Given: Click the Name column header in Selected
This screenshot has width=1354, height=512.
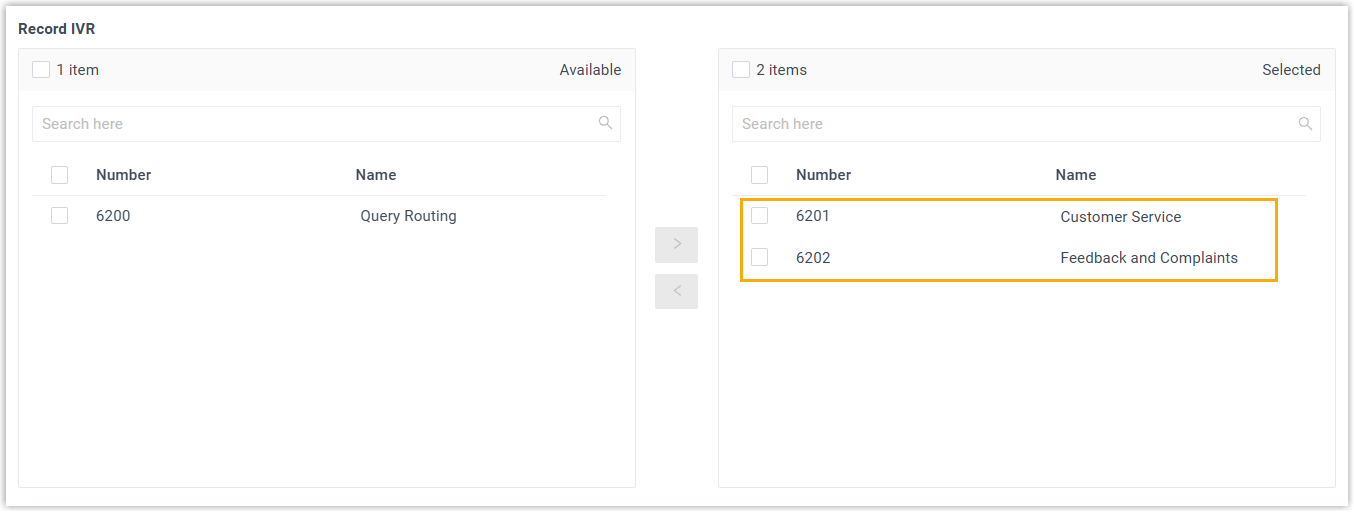Looking at the screenshot, I should pos(1076,175).
